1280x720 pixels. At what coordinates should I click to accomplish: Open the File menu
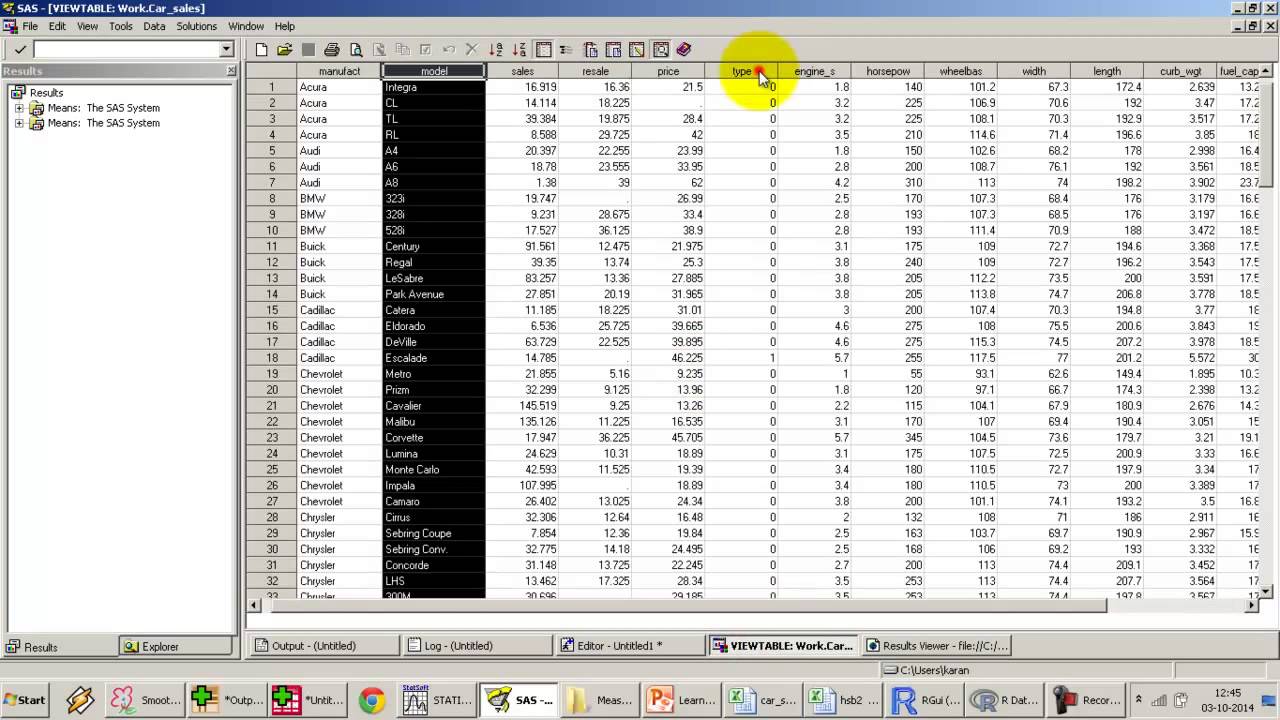(x=30, y=26)
